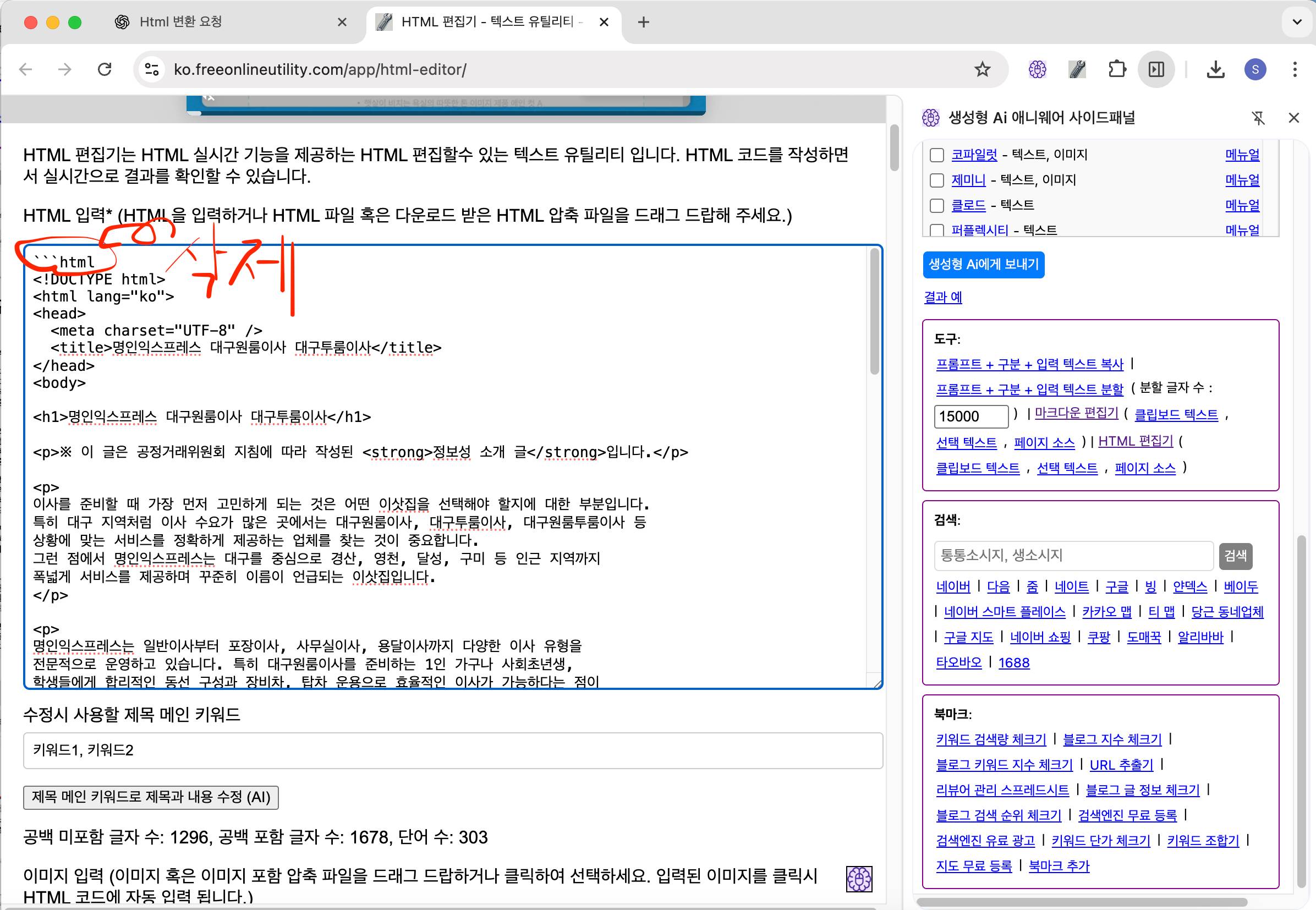Image resolution: width=1316 pixels, height=910 pixels.
Task: Click the pencil HTML editor extension icon
Action: pos(1077,69)
